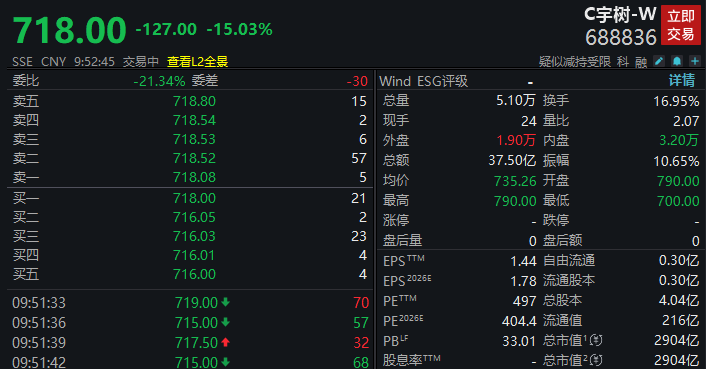Click the currency icon beside 总市值²
This screenshot has height=369, width=706.
[596, 360]
